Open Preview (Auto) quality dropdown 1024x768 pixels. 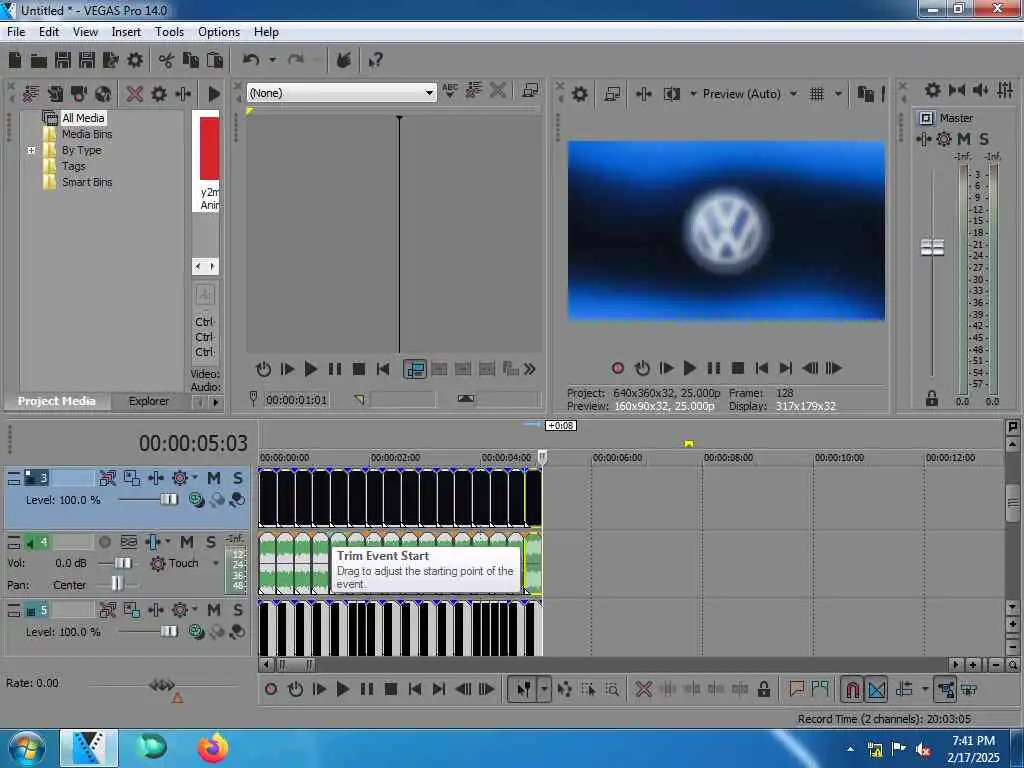pos(793,94)
